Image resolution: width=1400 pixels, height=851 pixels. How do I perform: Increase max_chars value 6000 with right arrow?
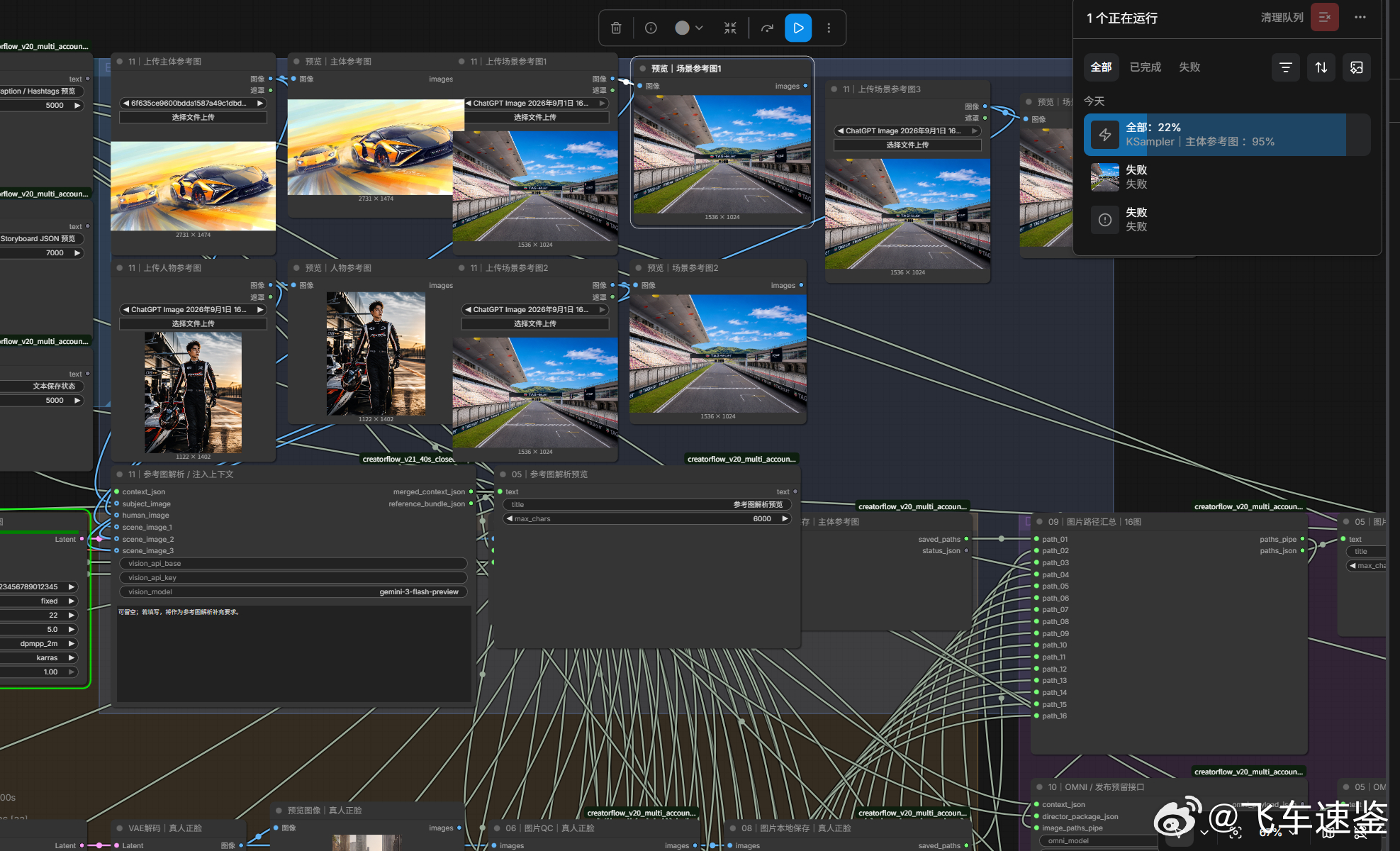785,519
